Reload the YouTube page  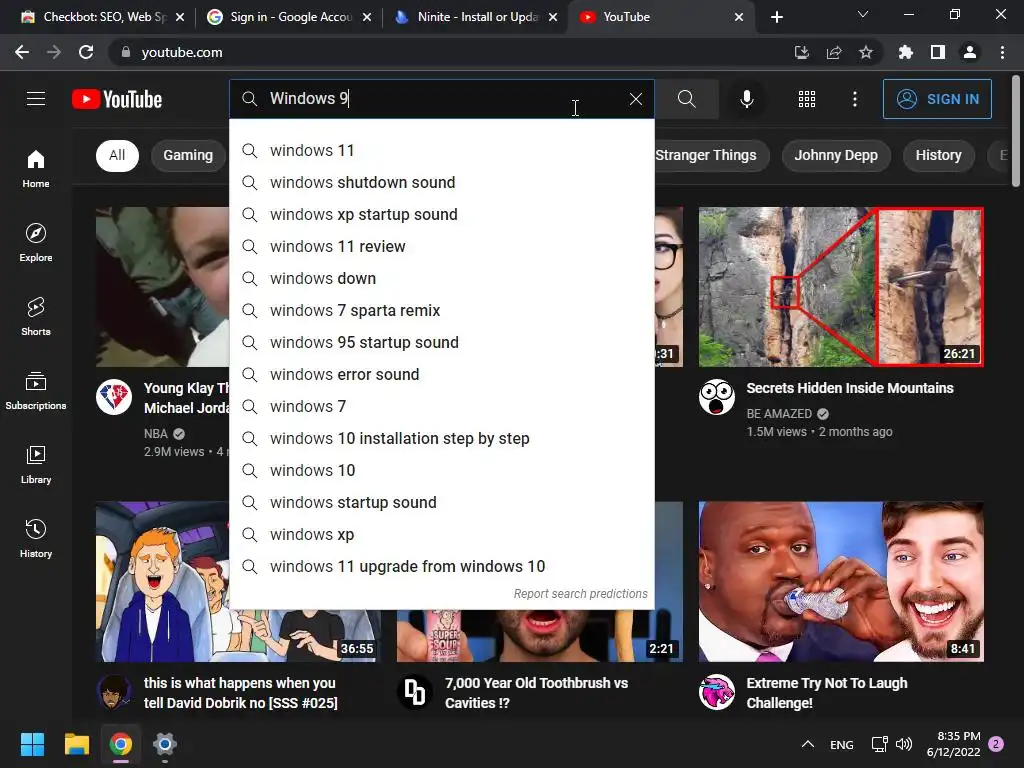point(86,52)
